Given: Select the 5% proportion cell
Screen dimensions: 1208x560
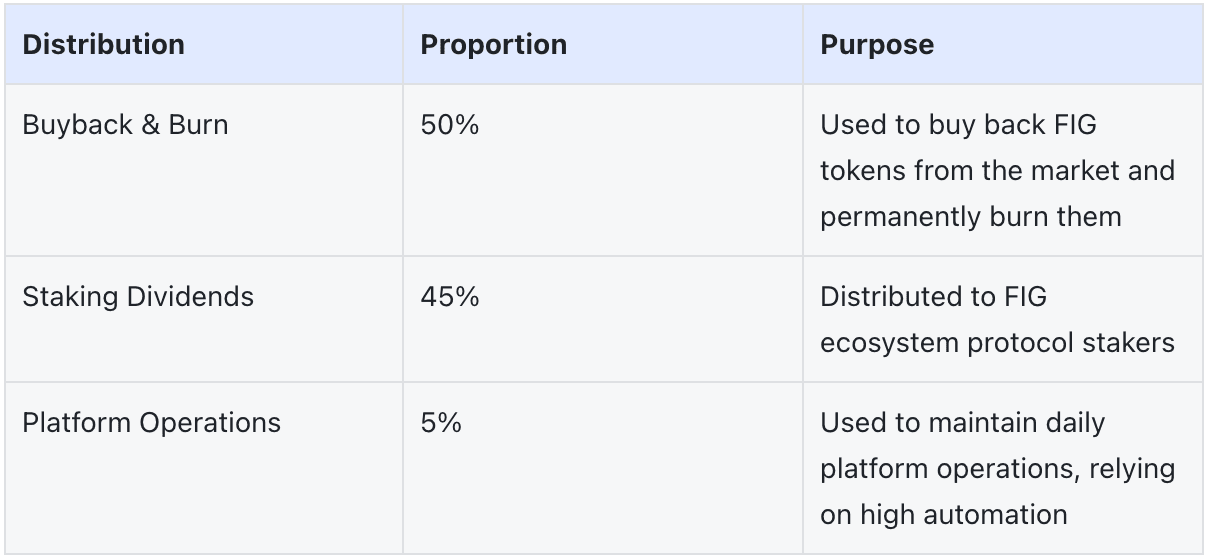Looking at the screenshot, I should pyautogui.click(x=441, y=423).
